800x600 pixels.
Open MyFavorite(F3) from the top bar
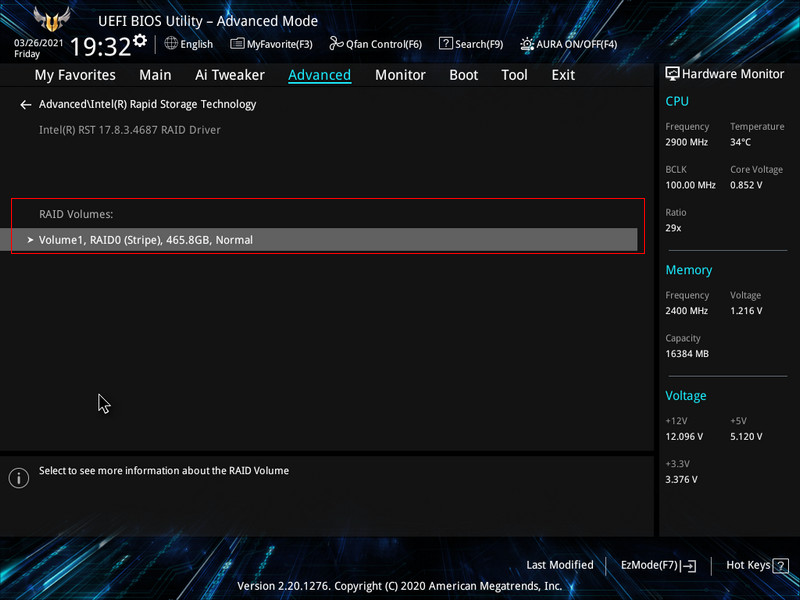tap(271, 44)
